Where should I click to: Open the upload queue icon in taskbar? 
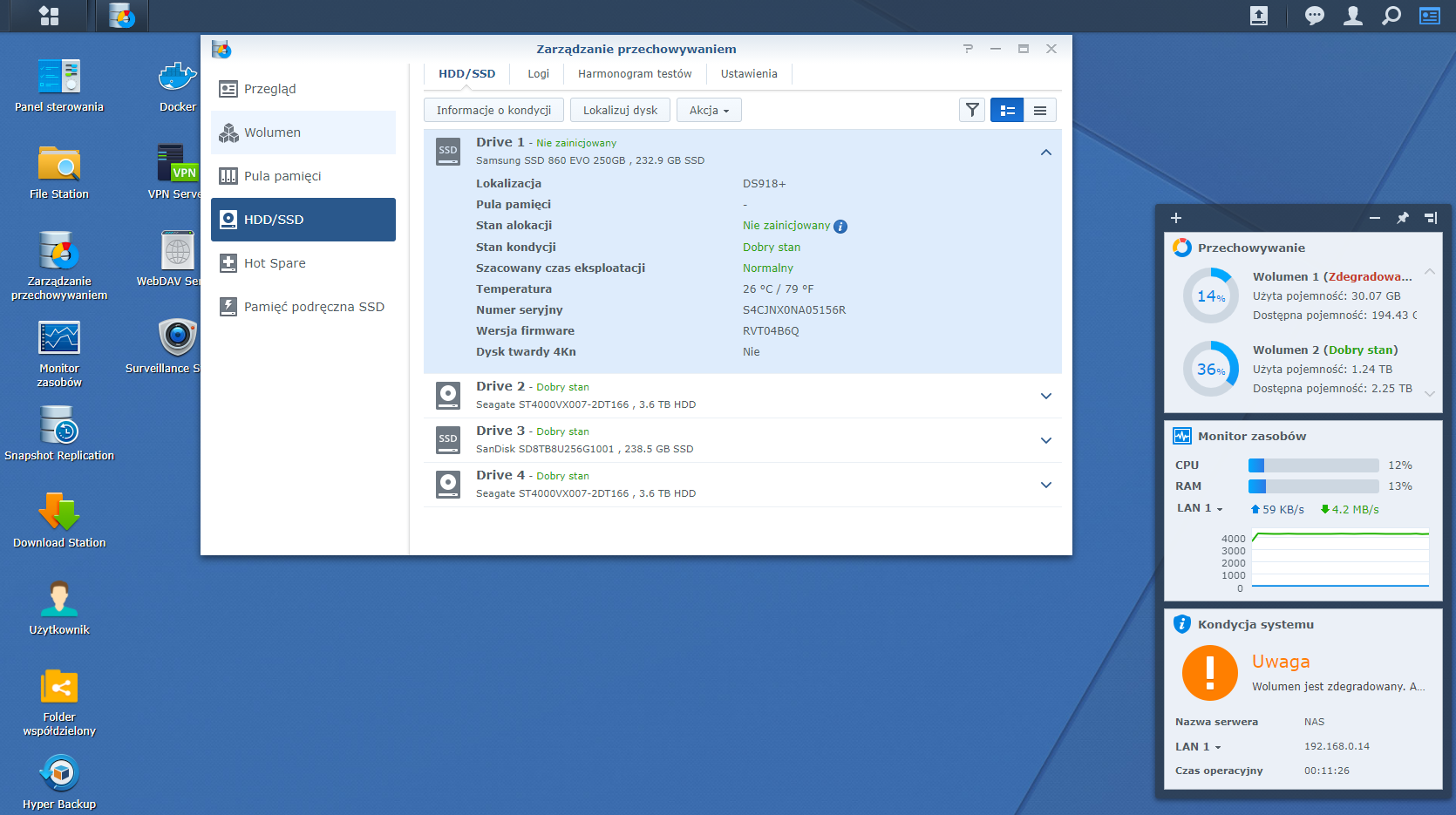click(1259, 16)
